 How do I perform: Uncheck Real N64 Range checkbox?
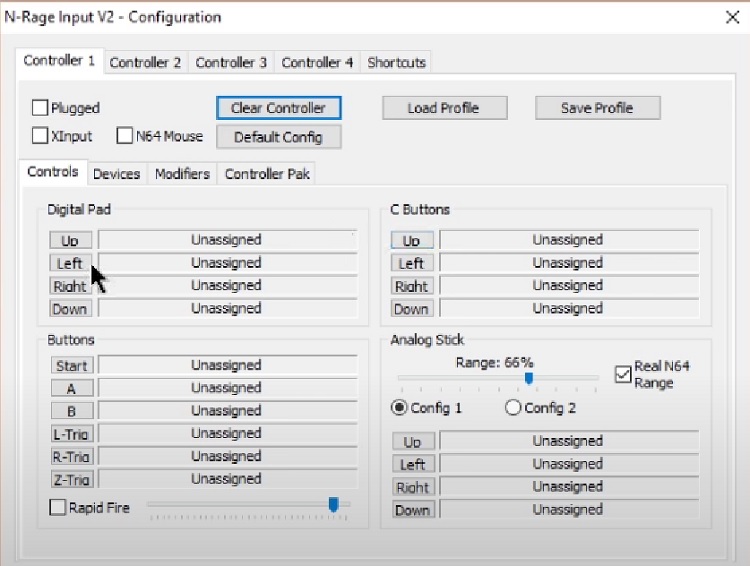tap(623, 375)
